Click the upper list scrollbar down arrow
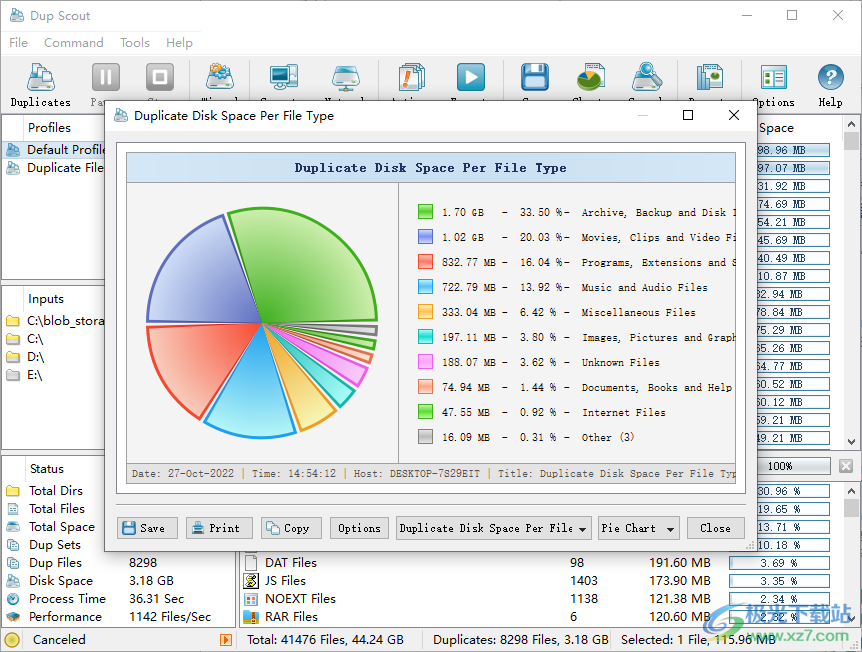862x652 pixels. tap(851, 441)
